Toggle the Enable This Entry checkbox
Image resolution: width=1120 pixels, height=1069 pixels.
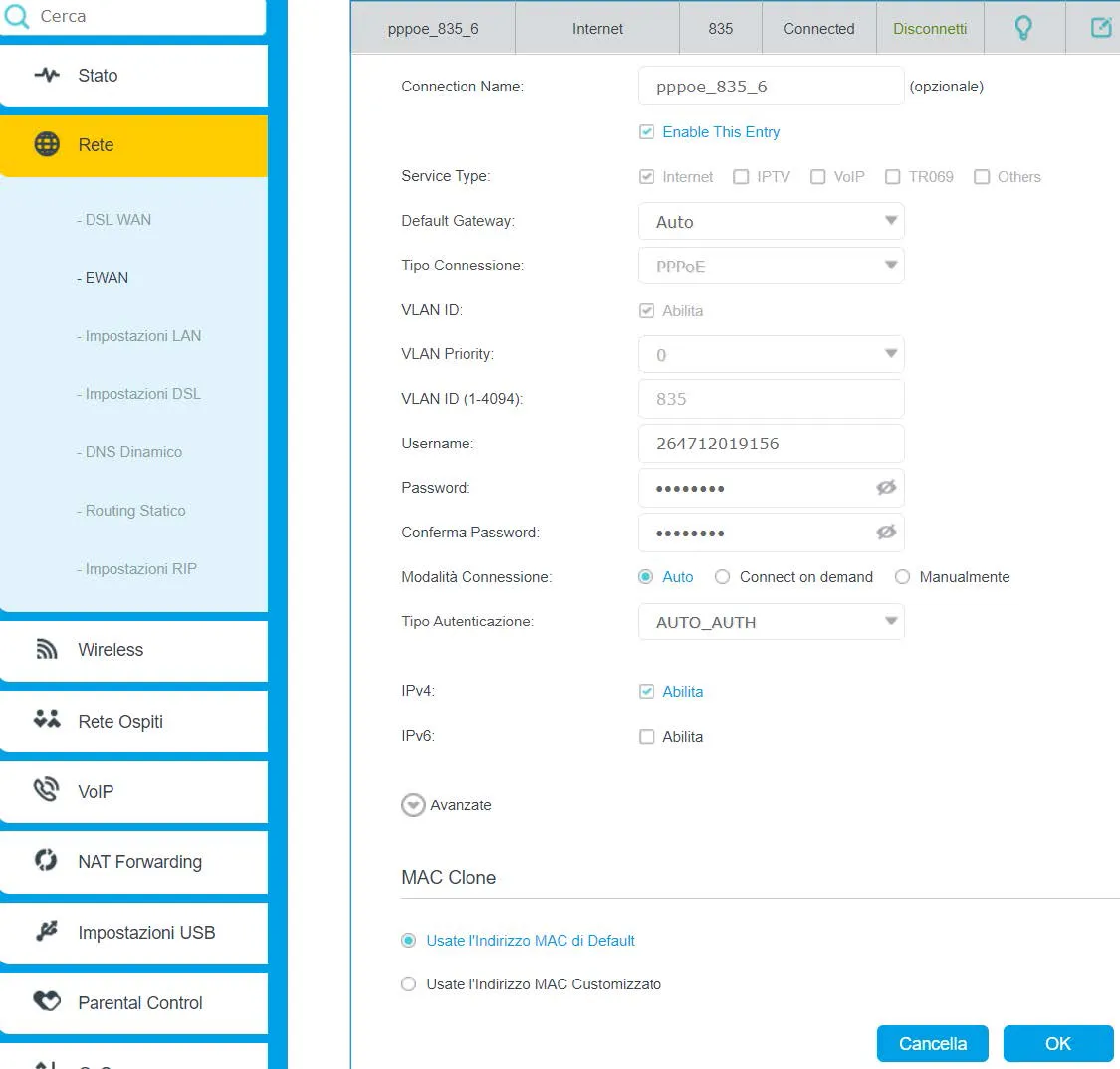point(647,132)
